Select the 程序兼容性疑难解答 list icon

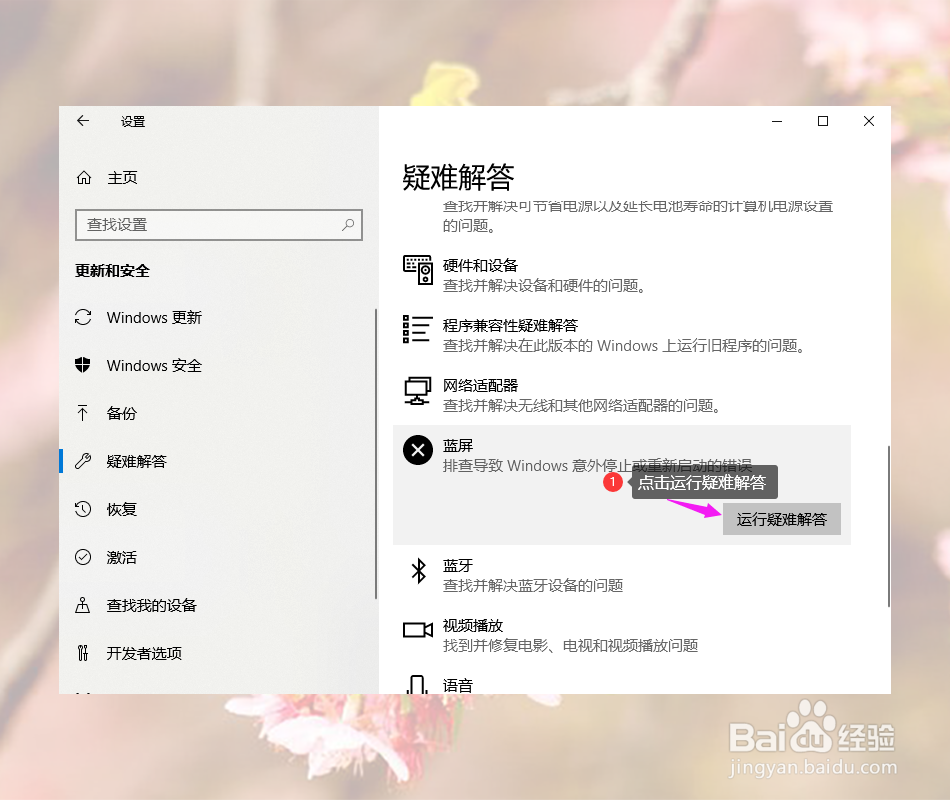[x=417, y=330]
